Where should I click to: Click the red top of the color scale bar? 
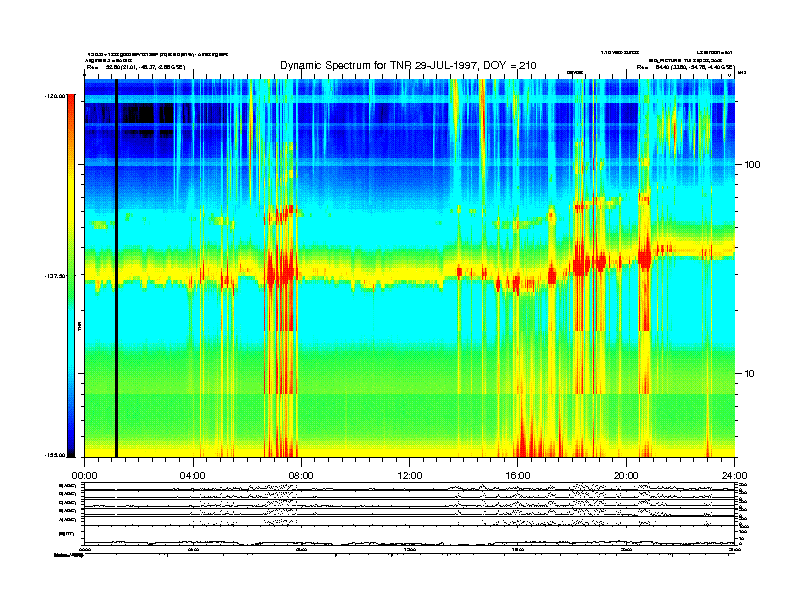tap(70, 110)
